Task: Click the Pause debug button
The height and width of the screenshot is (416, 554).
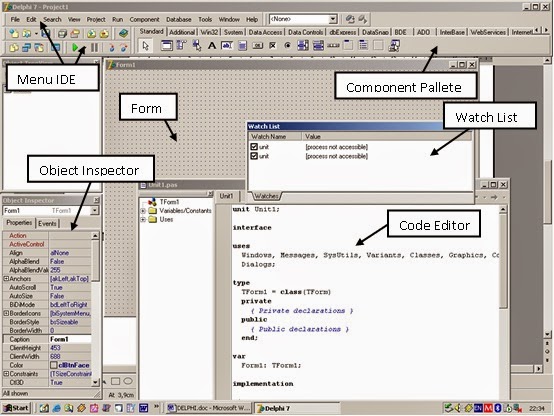Action: point(94,47)
